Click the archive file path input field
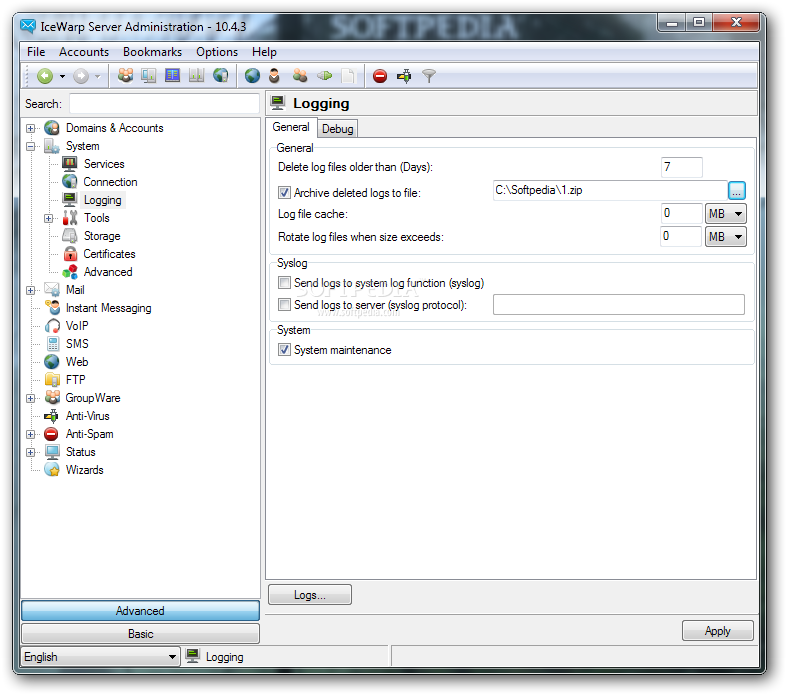Screen dimensions: 787x695 click(x=610, y=191)
